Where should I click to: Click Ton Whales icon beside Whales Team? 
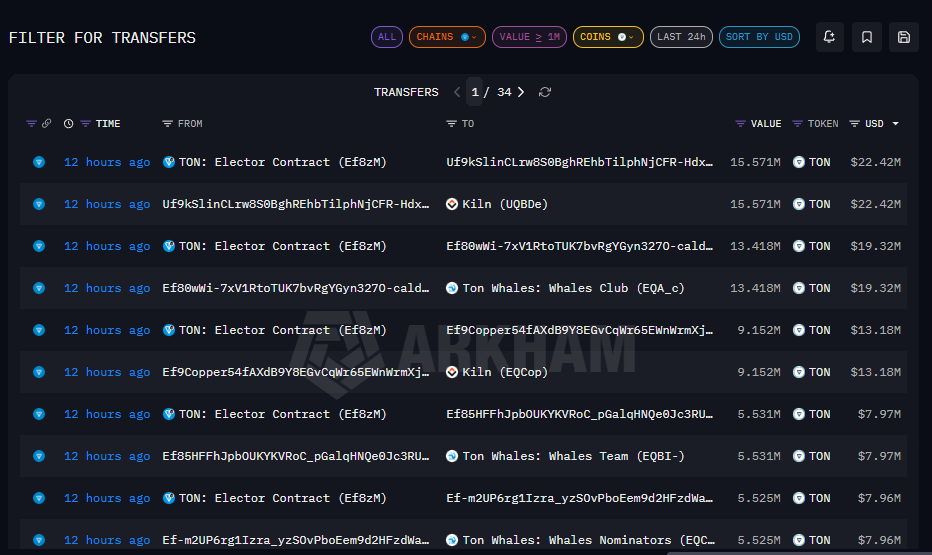tap(452, 456)
